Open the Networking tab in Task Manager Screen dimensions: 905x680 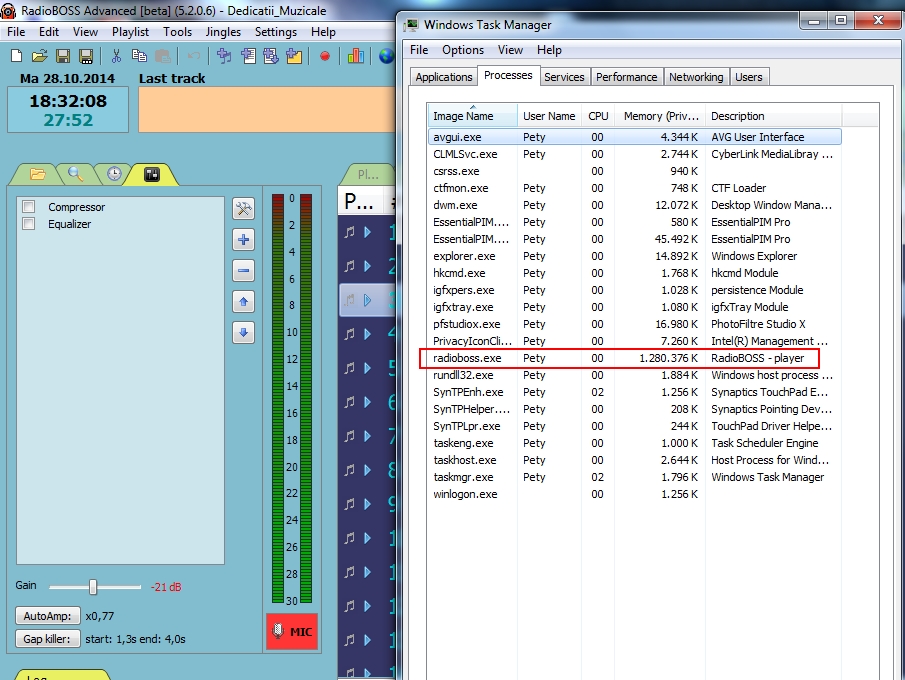click(x=696, y=77)
